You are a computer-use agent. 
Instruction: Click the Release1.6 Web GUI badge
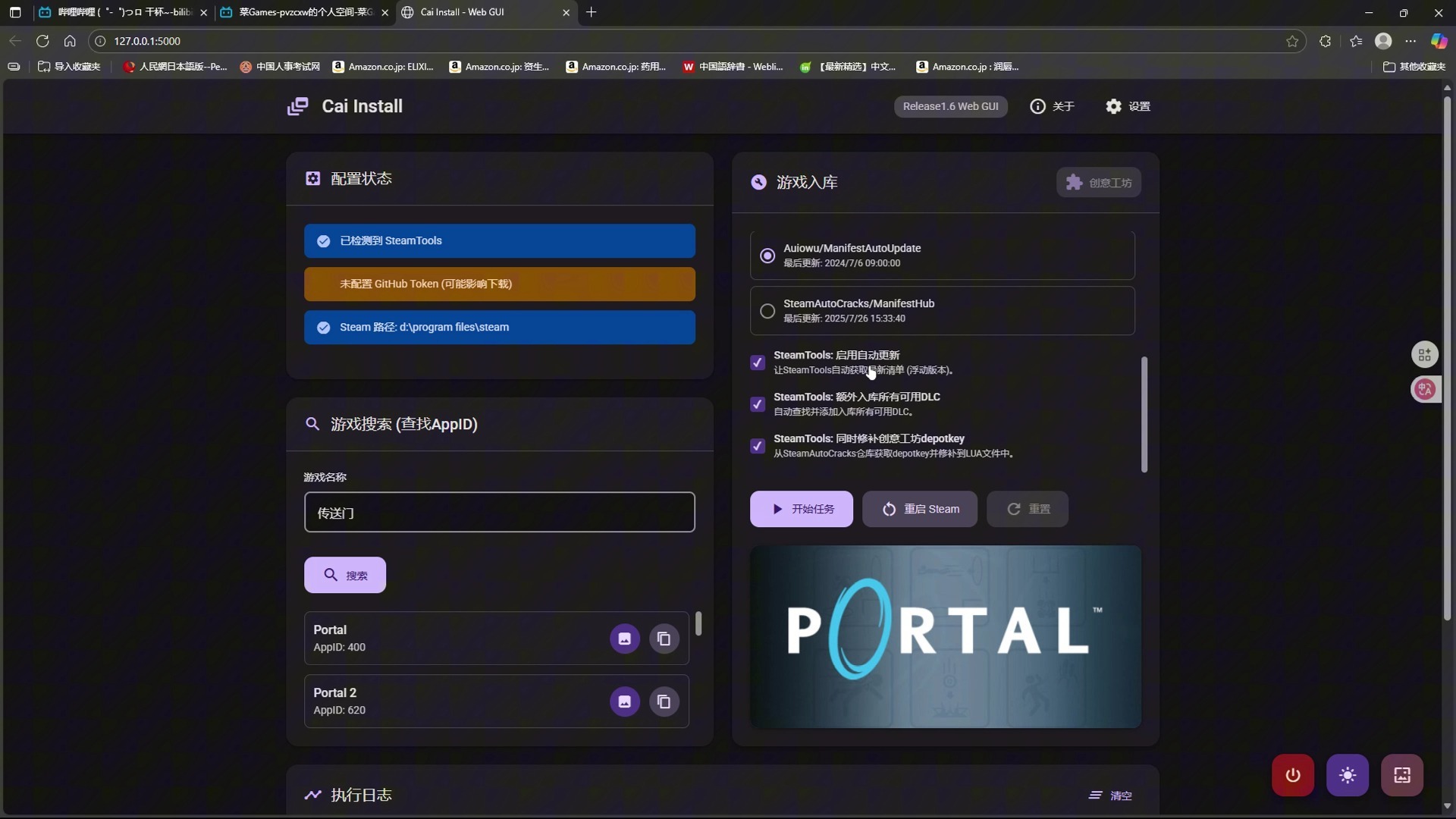click(950, 106)
